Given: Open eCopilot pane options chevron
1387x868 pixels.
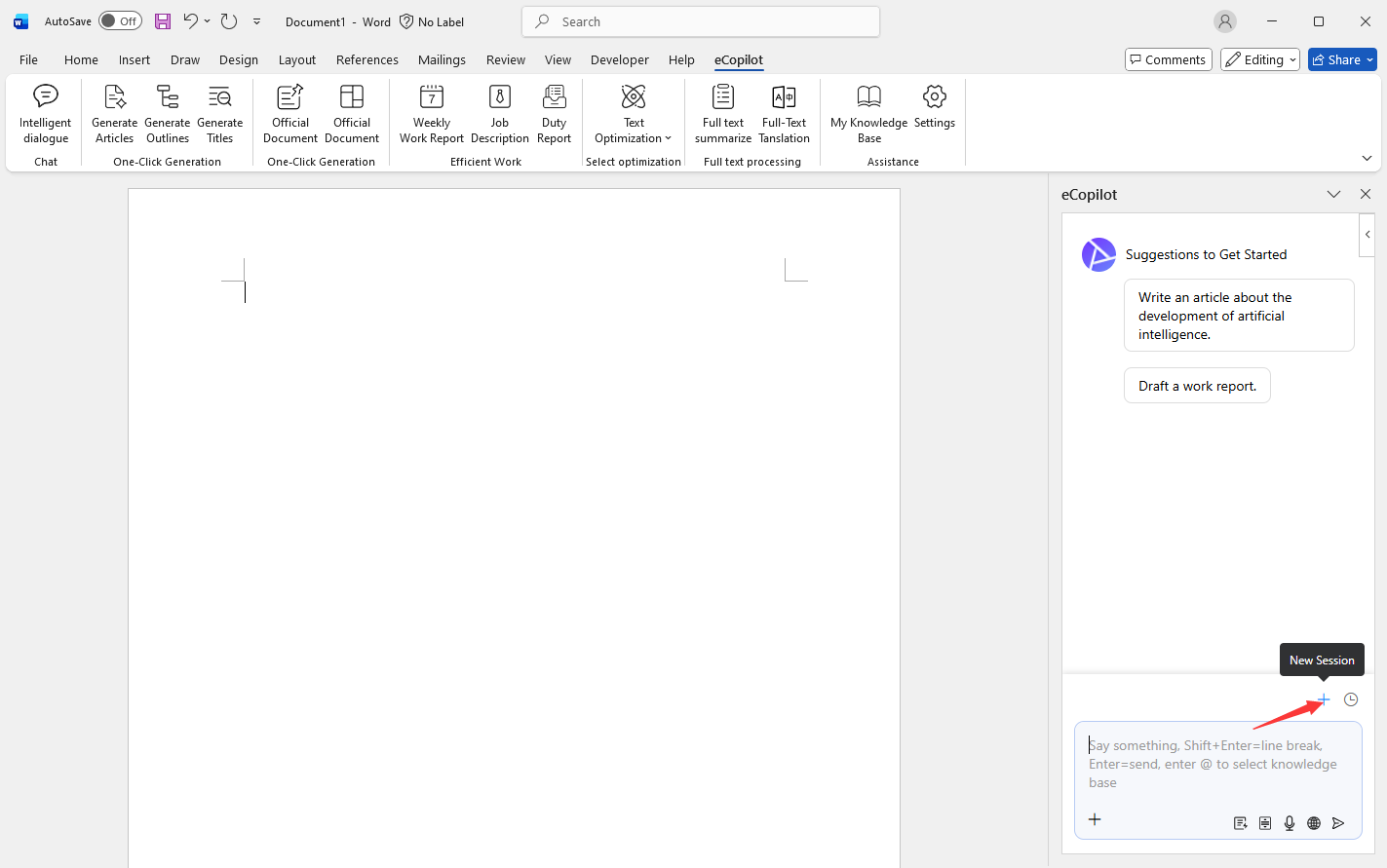Looking at the screenshot, I should [1333, 194].
